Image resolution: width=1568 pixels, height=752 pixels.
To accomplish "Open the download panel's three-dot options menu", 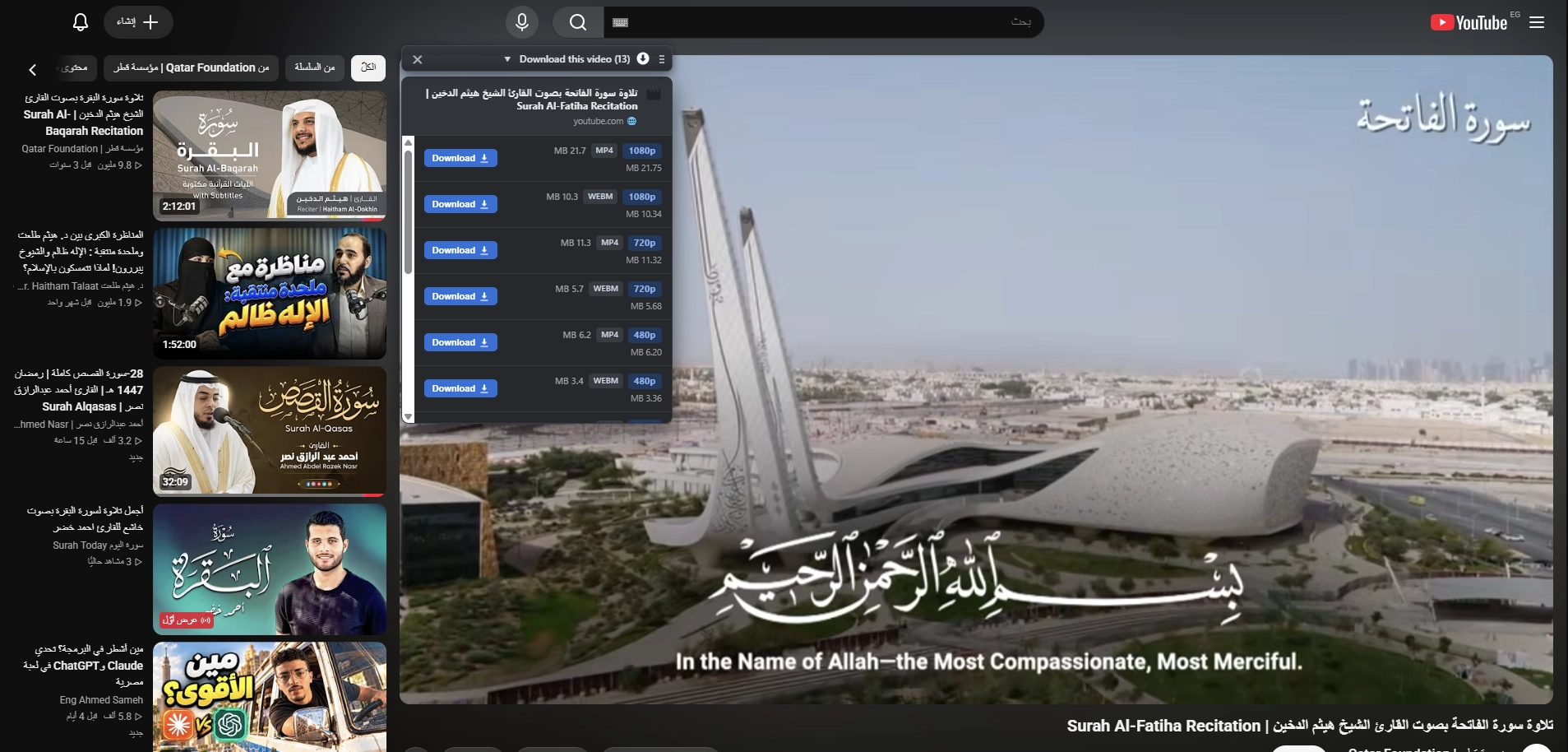I will [662, 59].
